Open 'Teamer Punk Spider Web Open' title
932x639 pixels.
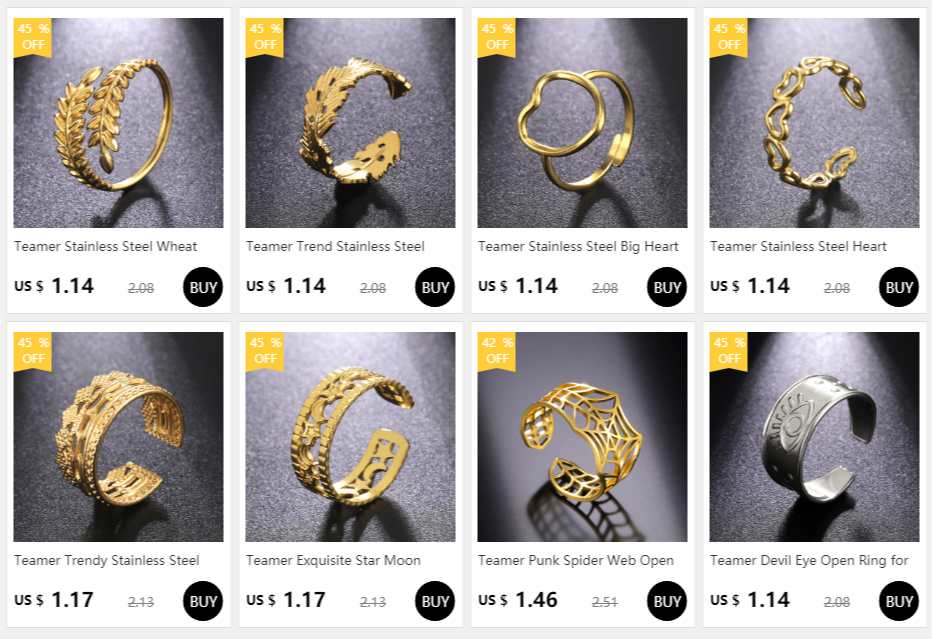click(x=575, y=561)
